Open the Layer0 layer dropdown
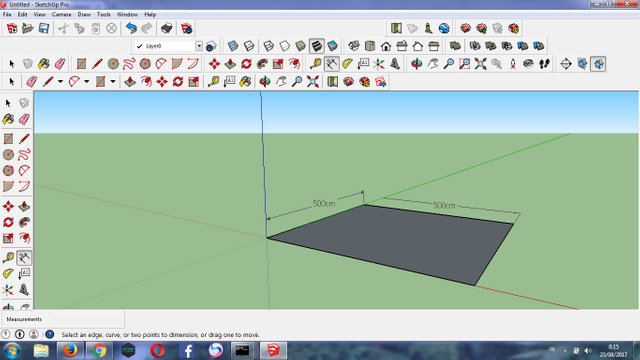Image resolution: width=640 pixels, height=360 pixels. pyautogui.click(x=199, y=46)
